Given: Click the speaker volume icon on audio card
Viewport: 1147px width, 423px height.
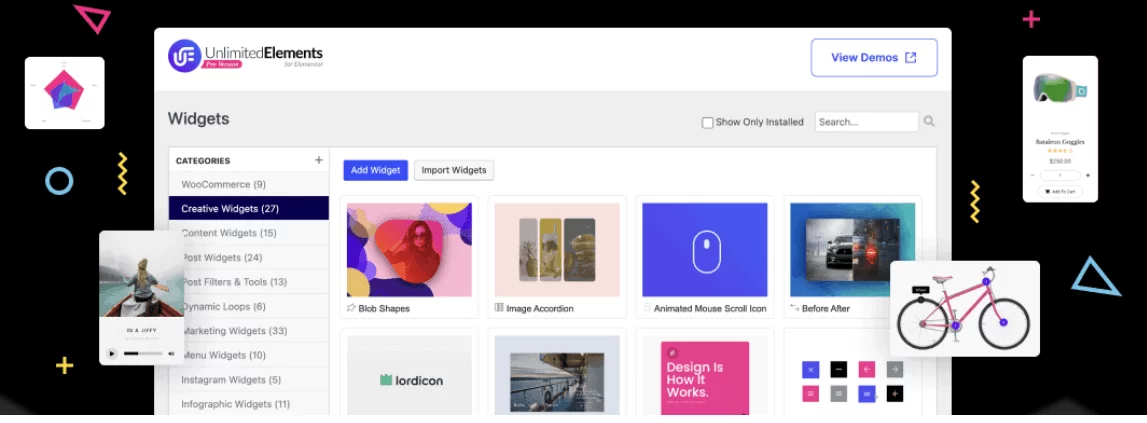Looking at the screenshot, I should (x=171, y=353).
